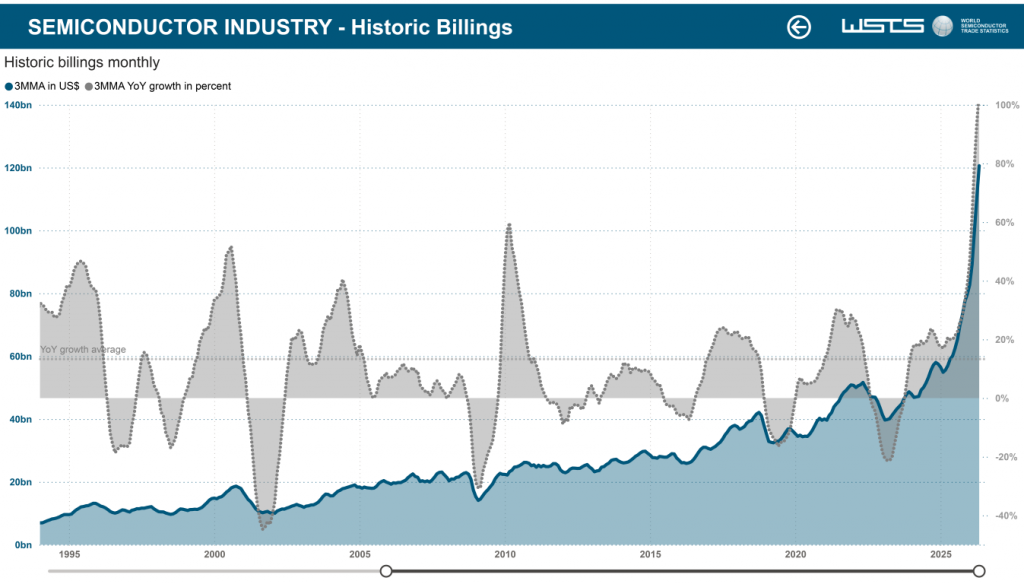Click the 'YoY growth average' reference line label
This screenshot has width=1024, height=584.
(x=83, y=349)
